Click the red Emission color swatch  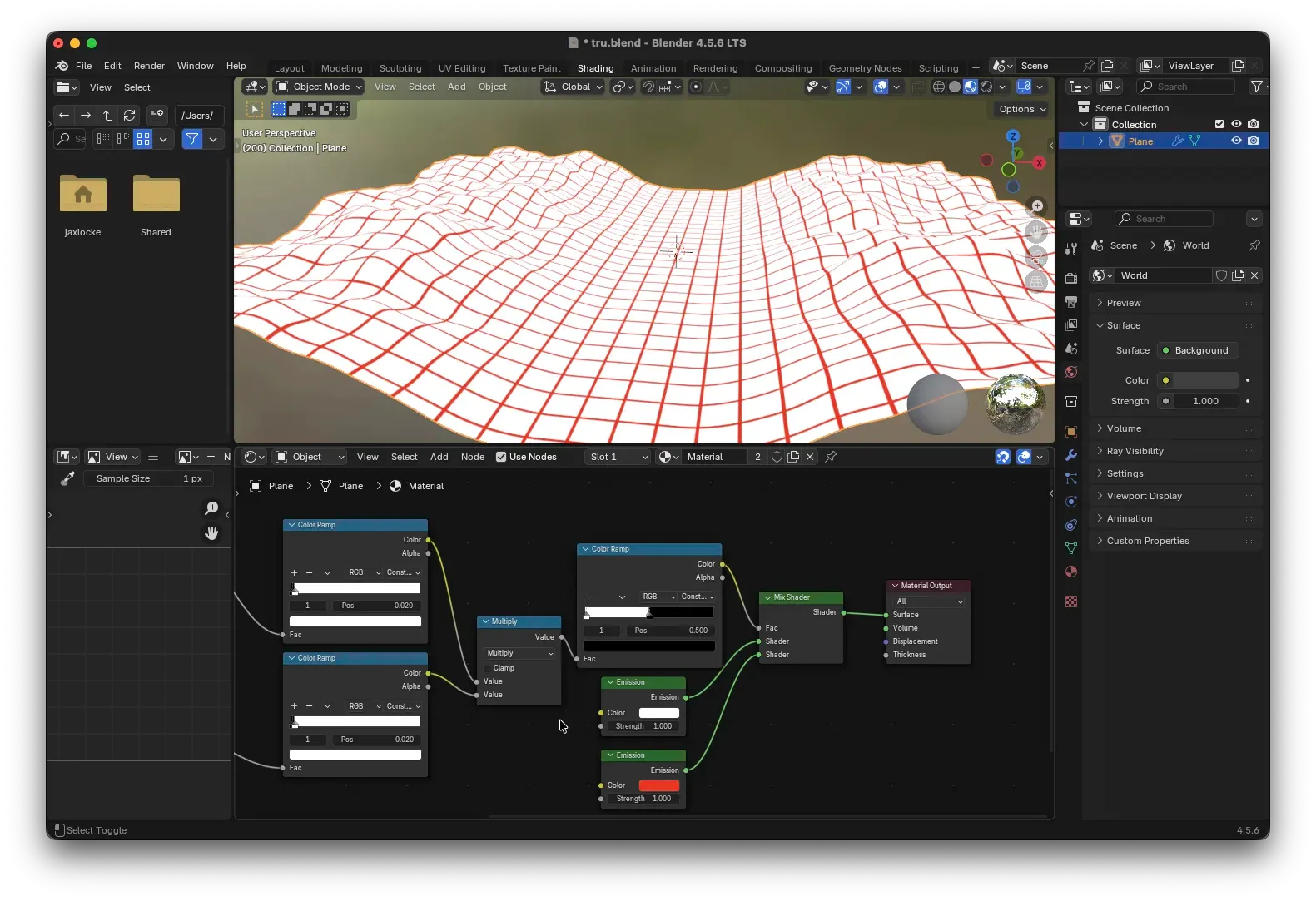(x=658, y=785)
